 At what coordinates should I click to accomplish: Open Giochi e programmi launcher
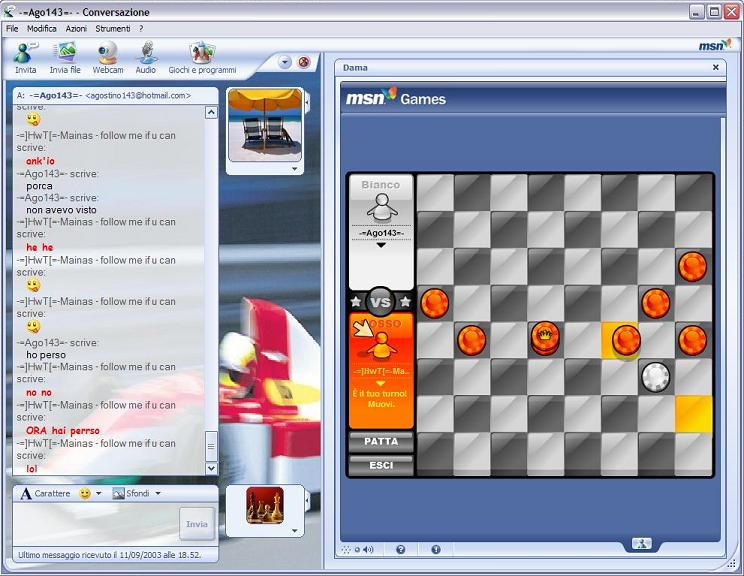(x=202, y=57)
